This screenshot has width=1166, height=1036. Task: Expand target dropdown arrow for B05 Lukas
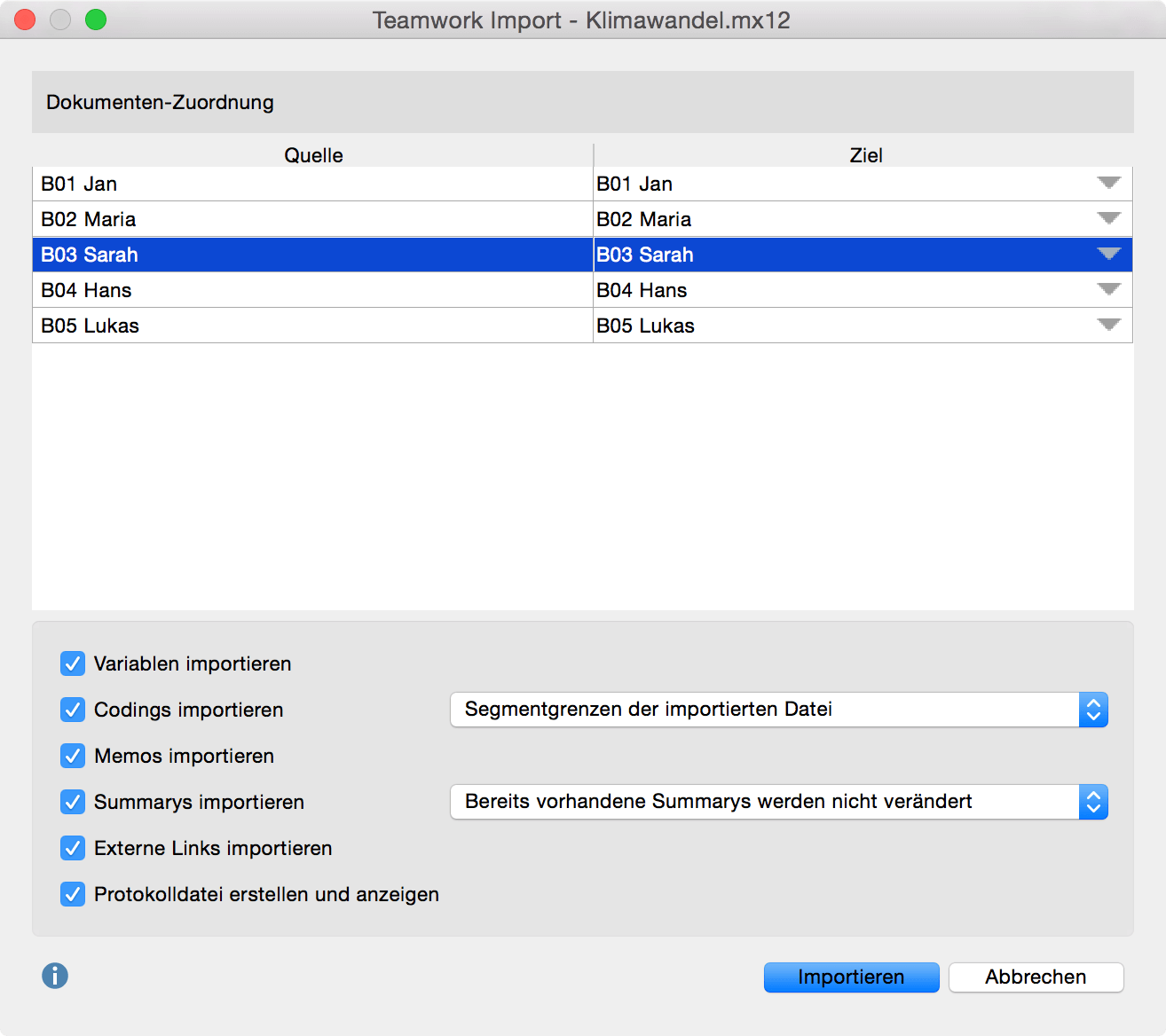tap(1109, 325)
